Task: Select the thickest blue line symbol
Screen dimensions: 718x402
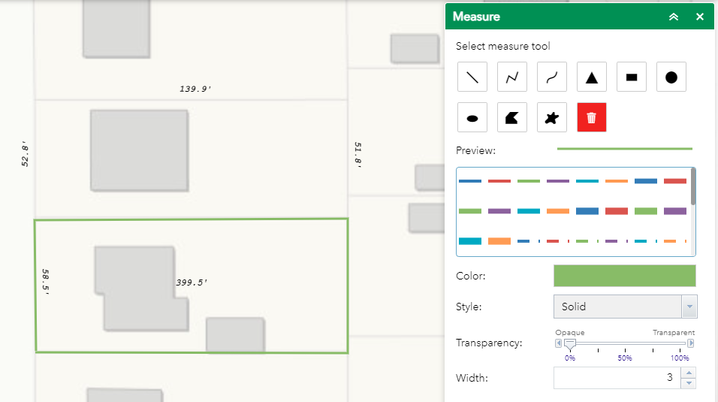Action: point(587,211)
